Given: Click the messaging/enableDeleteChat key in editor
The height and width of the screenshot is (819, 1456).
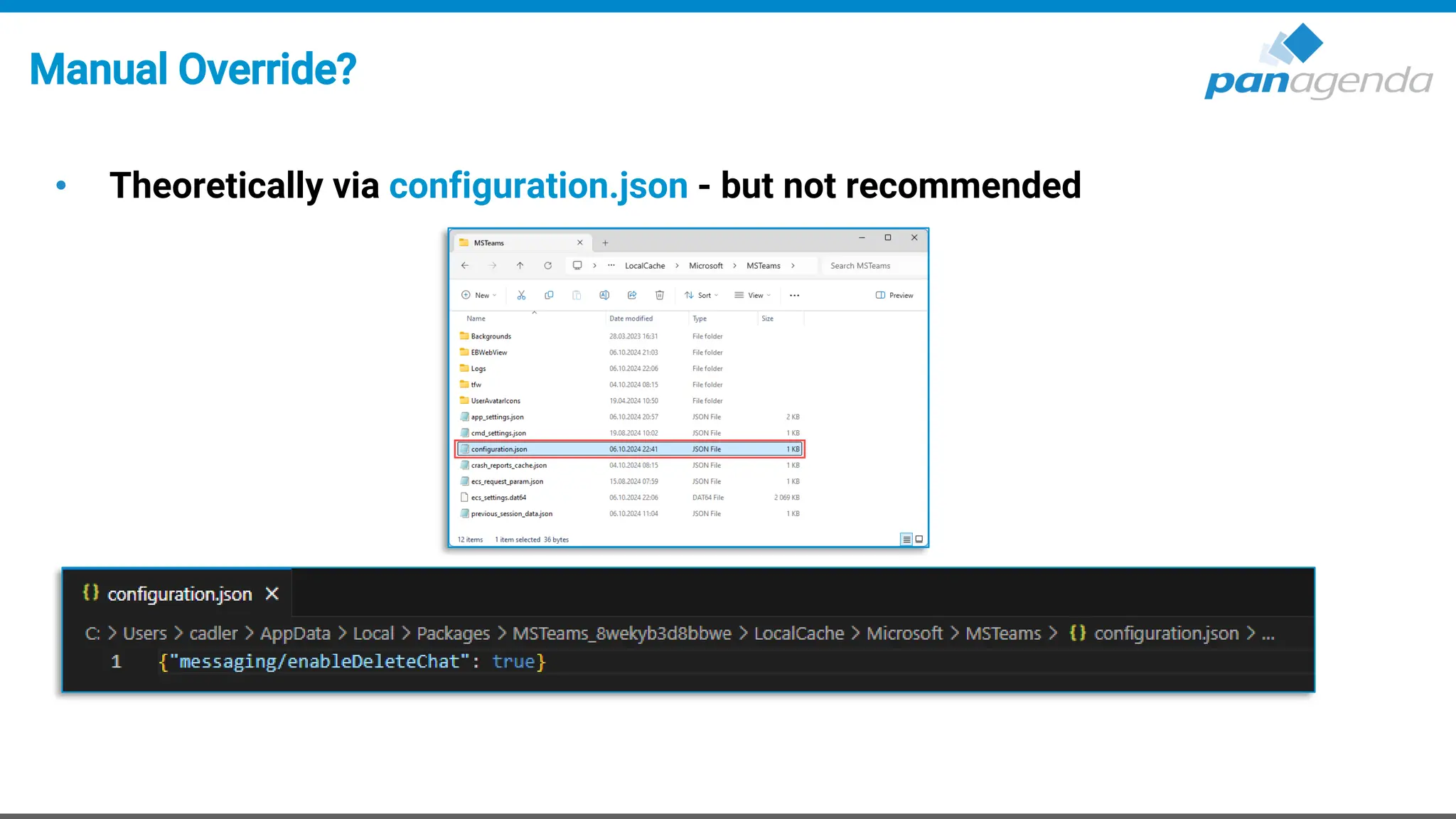Looking at the screenshot, I should 319,662.
